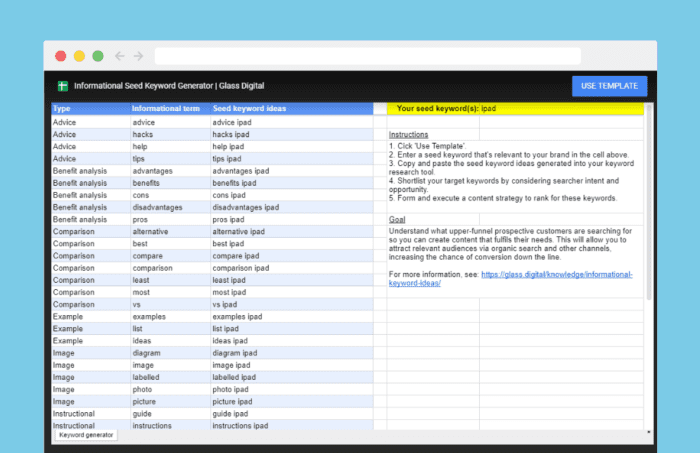Select the cell 'vs ipad'
Viewport: 700px width, 453px height.
point(292,304)
